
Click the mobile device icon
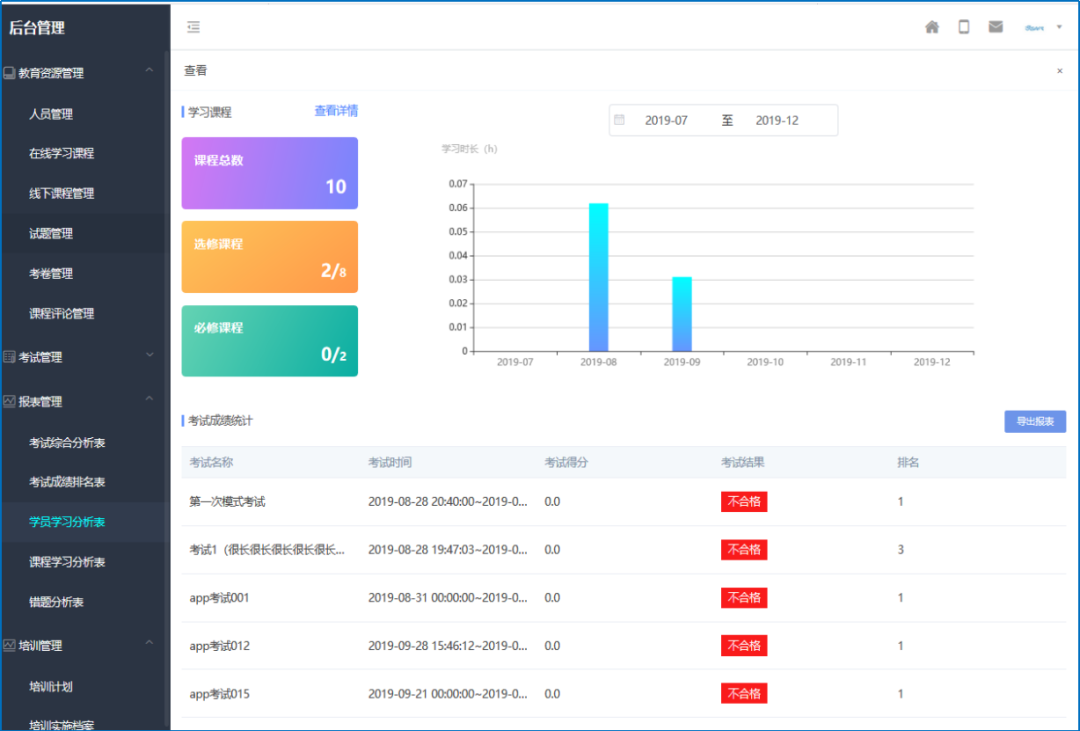pyautogui.click(x=964, y=27)
